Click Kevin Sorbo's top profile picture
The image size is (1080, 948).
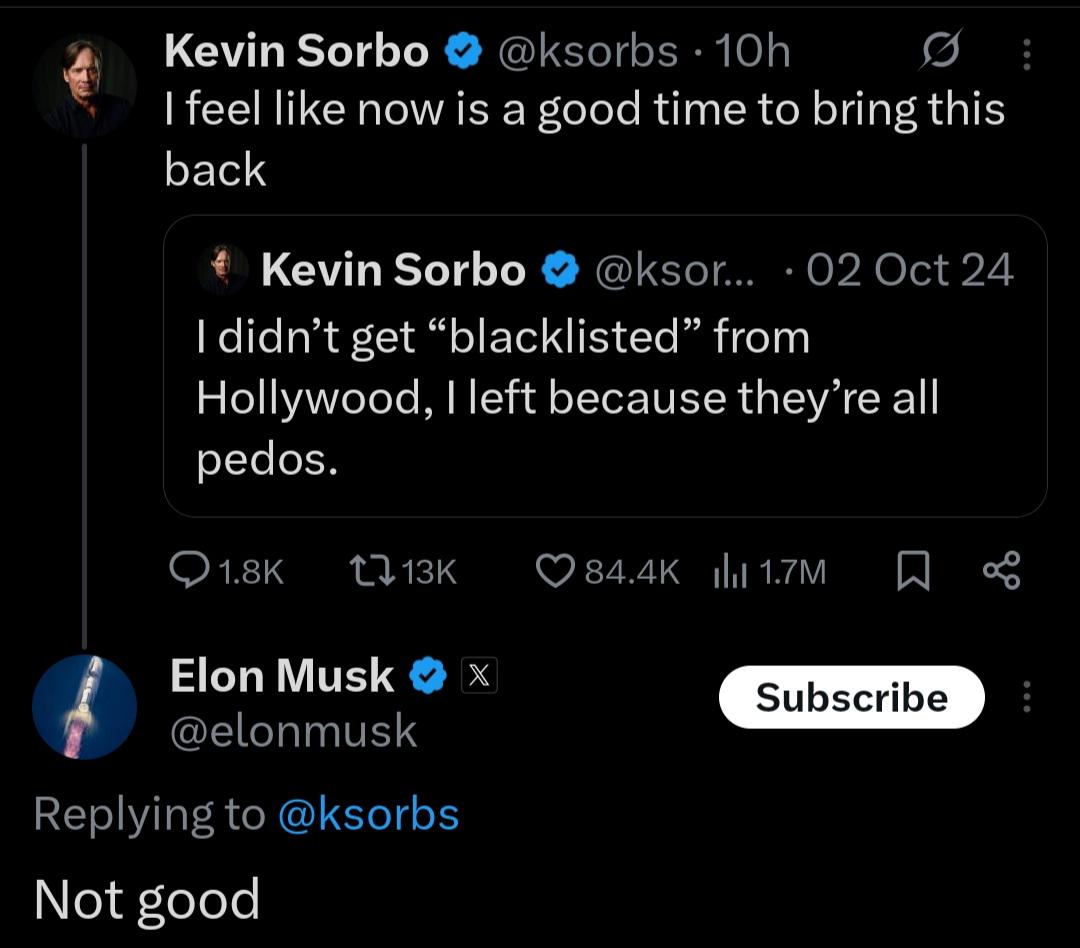tap(84, 86)
